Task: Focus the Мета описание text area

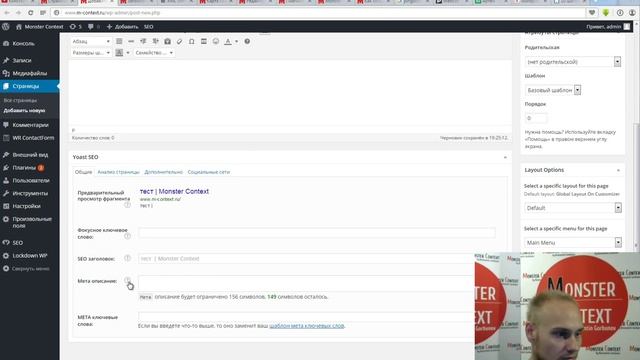Action: click(306, 283)
